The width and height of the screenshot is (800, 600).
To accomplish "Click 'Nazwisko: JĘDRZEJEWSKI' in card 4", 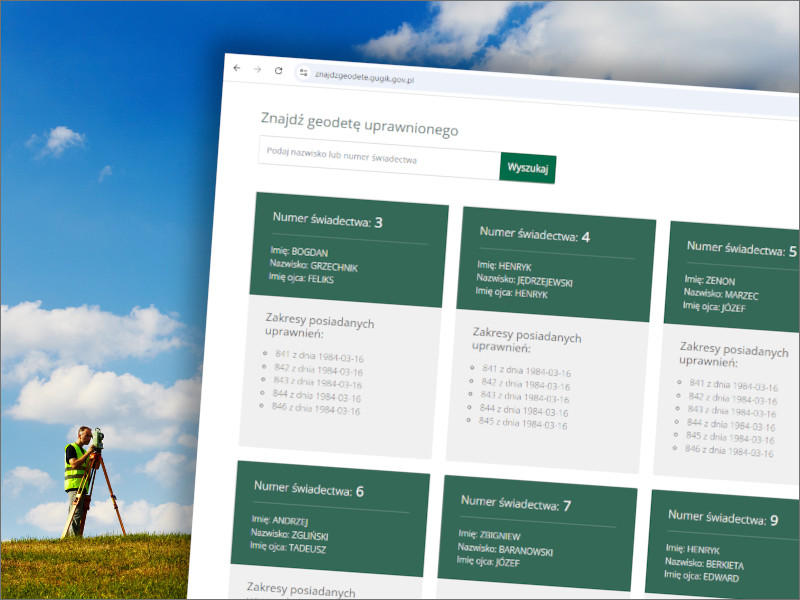I will click(524, 280).
